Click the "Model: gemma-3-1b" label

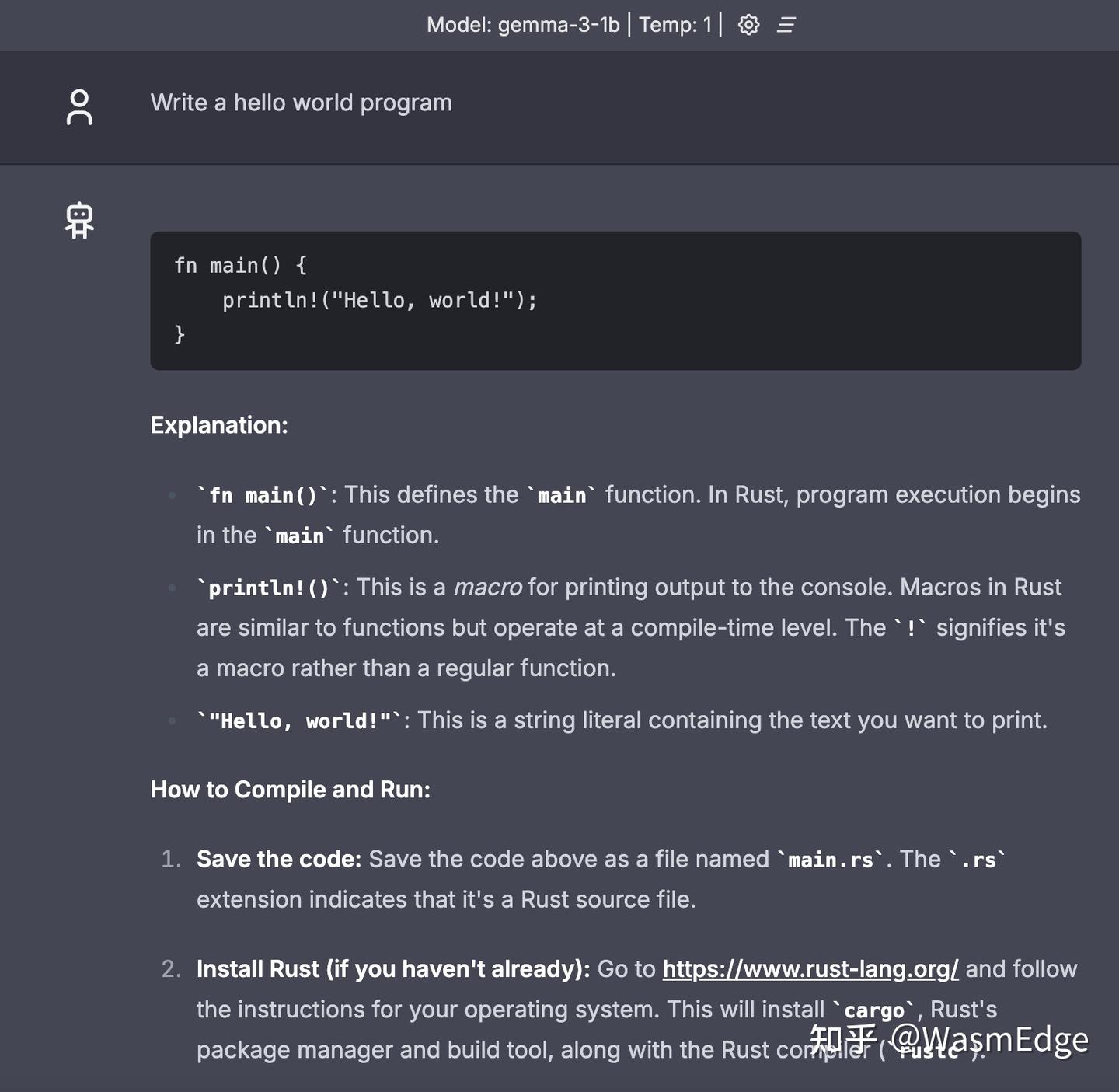pyautogui.click(x=523, y=25)
